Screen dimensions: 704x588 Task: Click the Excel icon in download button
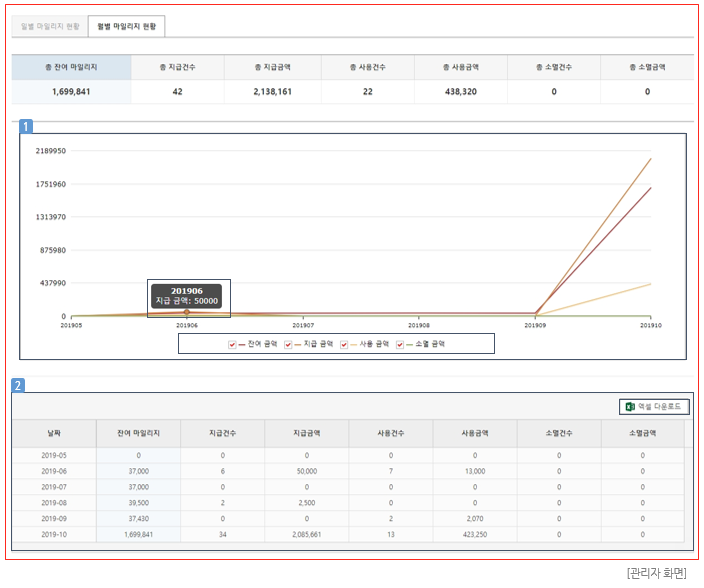click(x=630, y=407)
